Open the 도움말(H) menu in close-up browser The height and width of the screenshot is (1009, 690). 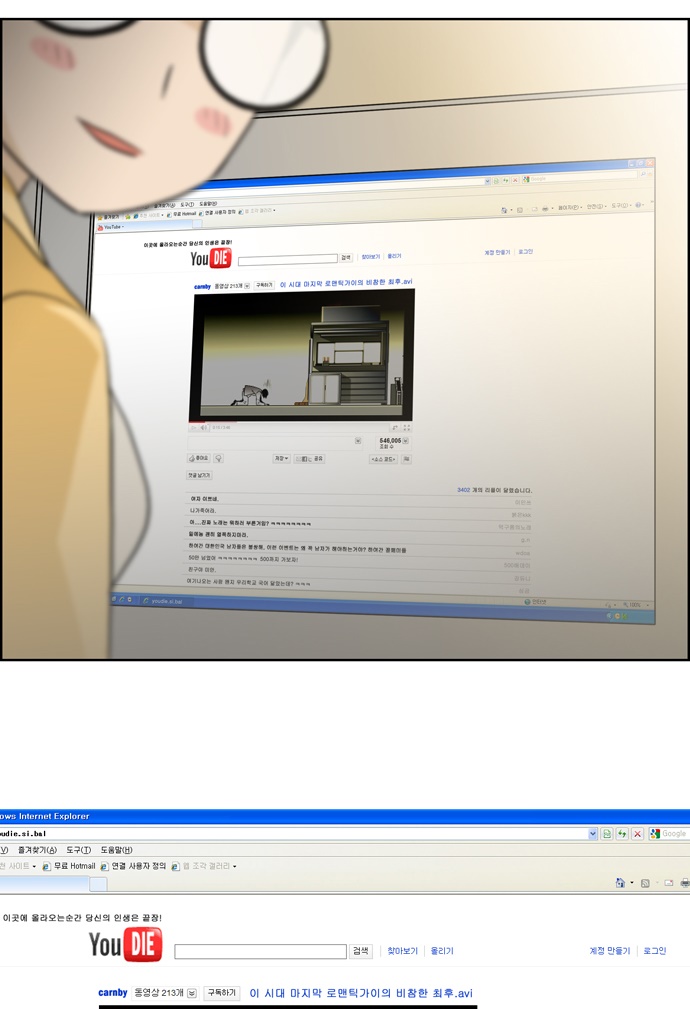coord(117,850)
